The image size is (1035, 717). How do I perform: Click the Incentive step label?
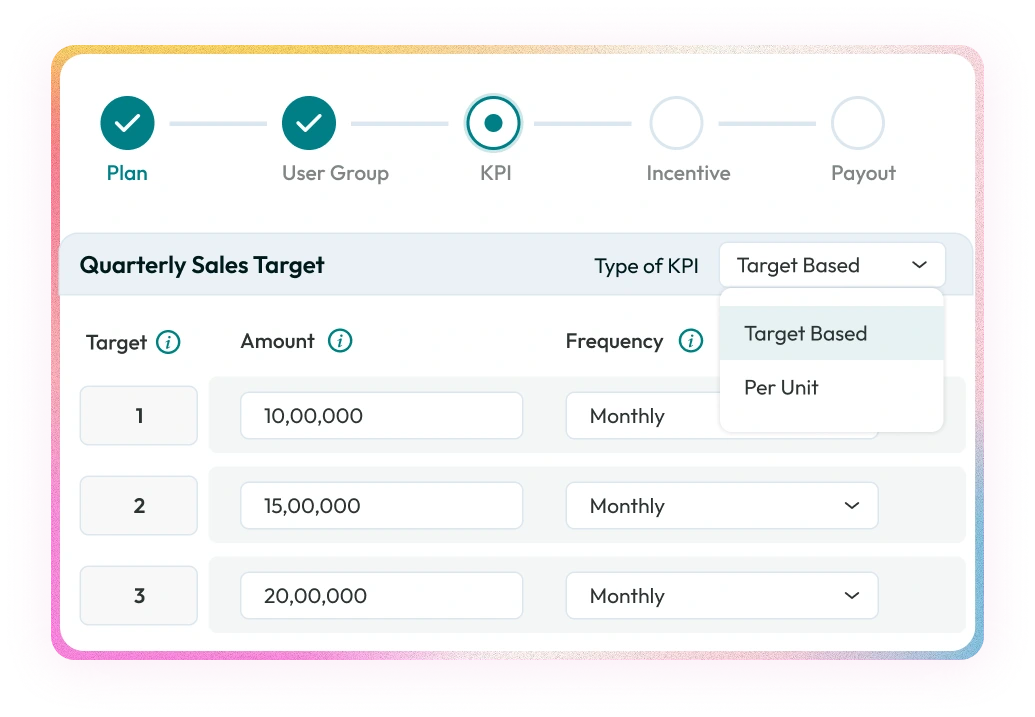pos(689,172)
